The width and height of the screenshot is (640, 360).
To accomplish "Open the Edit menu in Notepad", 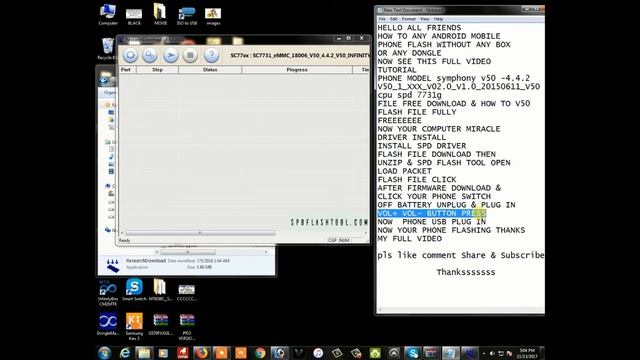I will (x=393, y=19).
